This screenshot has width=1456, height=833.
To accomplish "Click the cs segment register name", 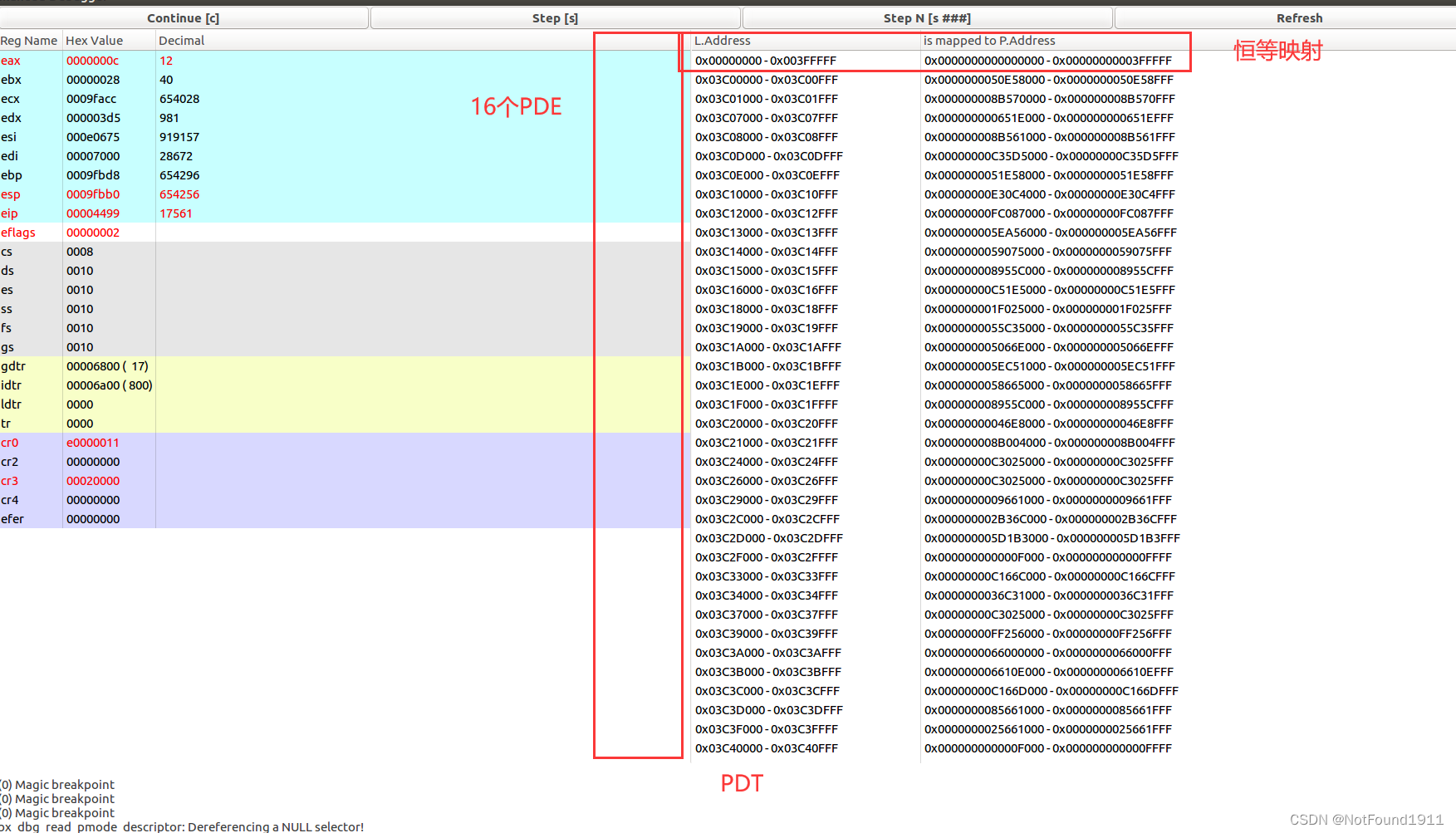I will coord(7,252).
